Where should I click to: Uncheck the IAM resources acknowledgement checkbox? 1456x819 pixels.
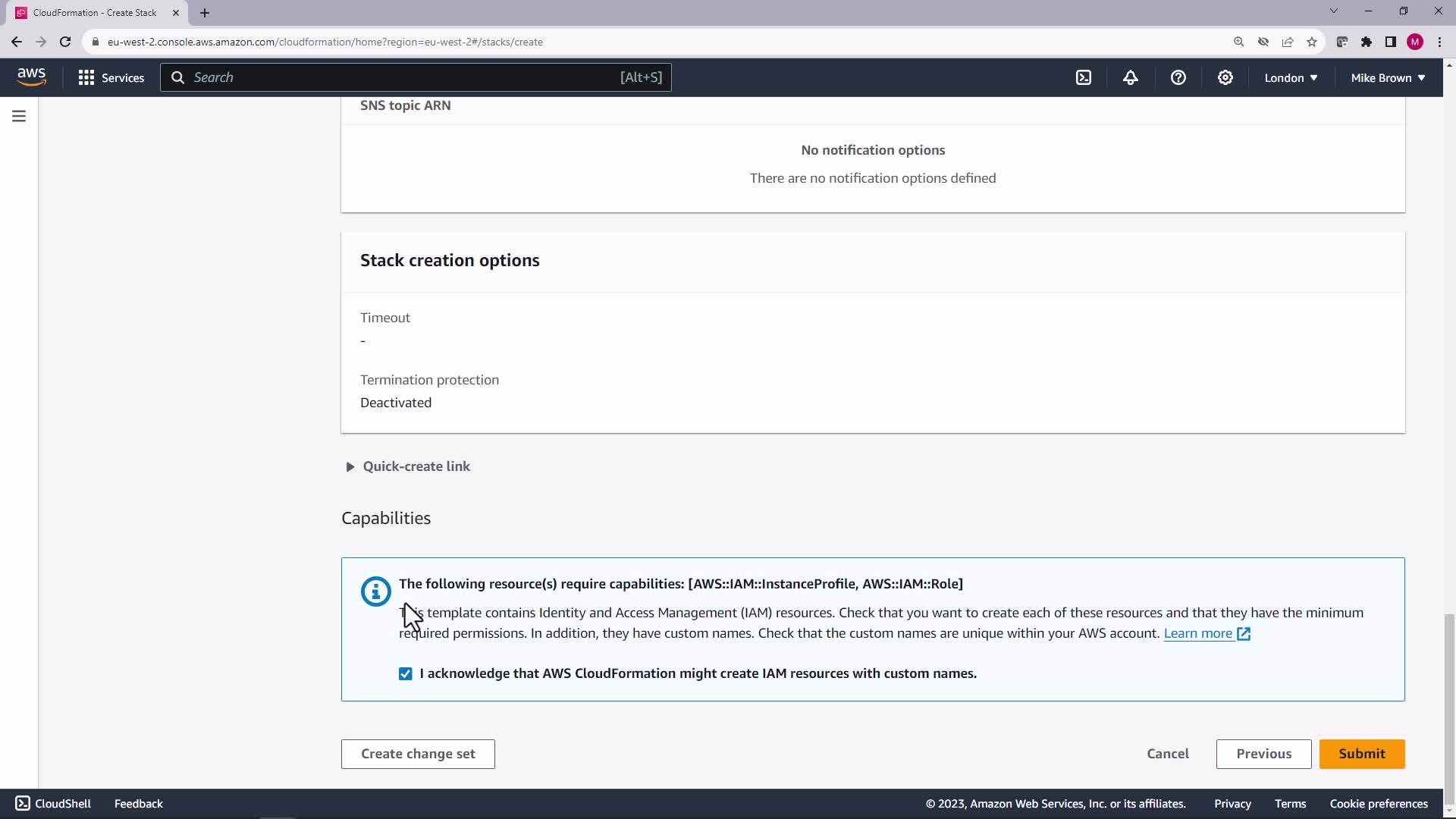pyautogui.click(x=406, y=674)
